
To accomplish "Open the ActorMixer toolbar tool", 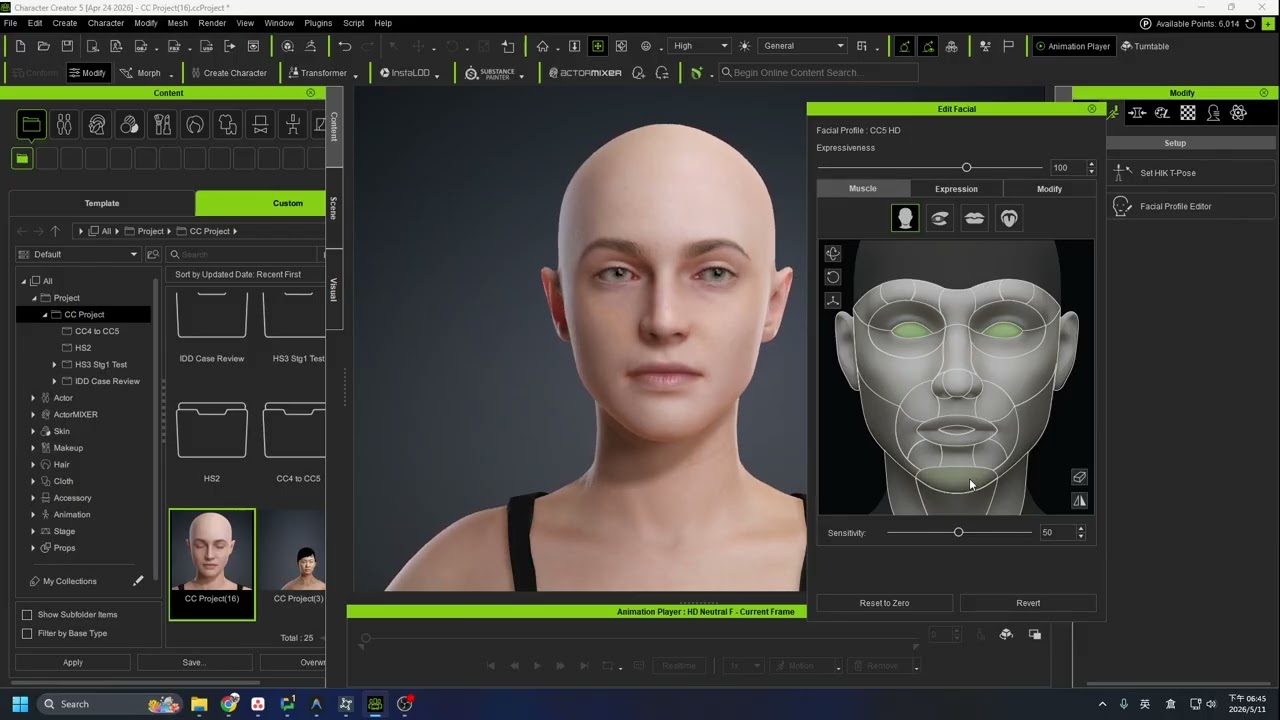I will 585,73.
